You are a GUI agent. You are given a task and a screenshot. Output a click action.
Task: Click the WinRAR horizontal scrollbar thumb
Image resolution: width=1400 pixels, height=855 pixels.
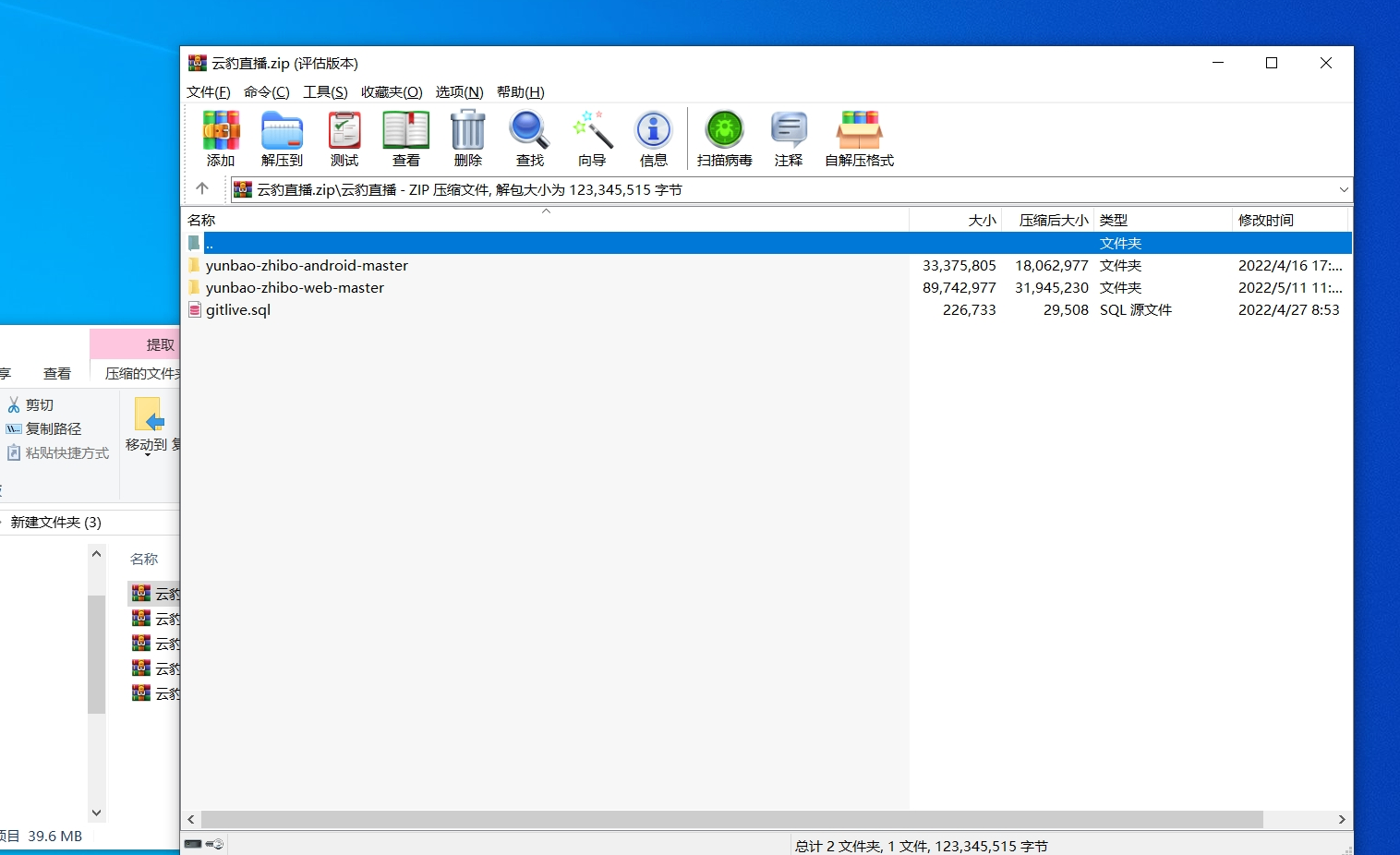pyautogui.click(x=732, y=819)
